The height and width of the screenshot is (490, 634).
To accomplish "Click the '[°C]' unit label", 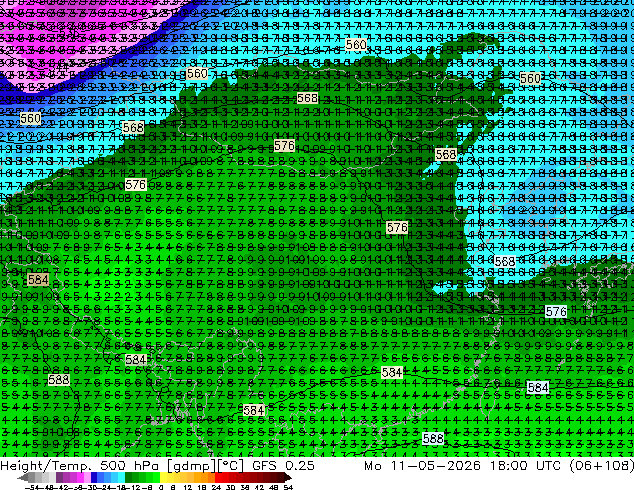I will 231,466.
